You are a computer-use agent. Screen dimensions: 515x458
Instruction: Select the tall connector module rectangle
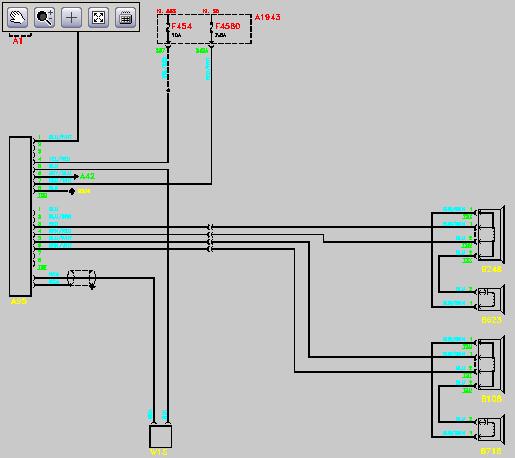coord(20,216)
